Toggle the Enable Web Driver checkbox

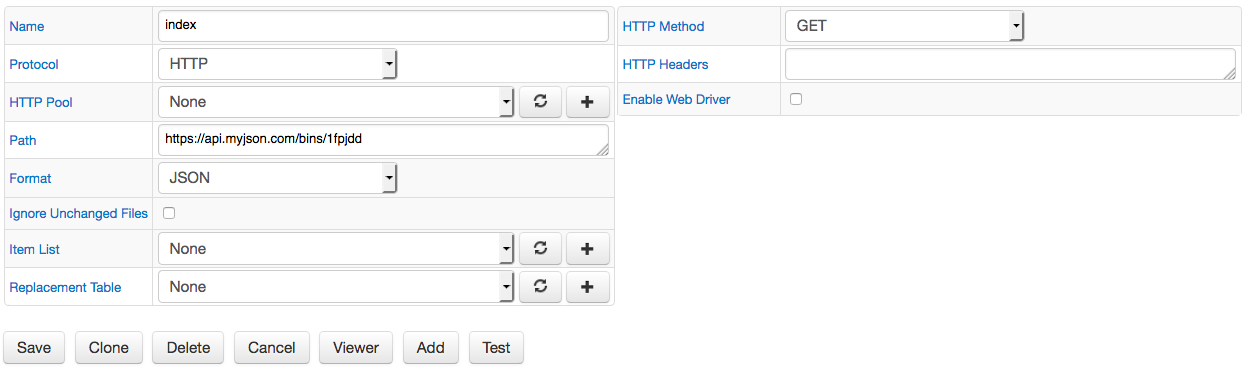pos(796,99)
